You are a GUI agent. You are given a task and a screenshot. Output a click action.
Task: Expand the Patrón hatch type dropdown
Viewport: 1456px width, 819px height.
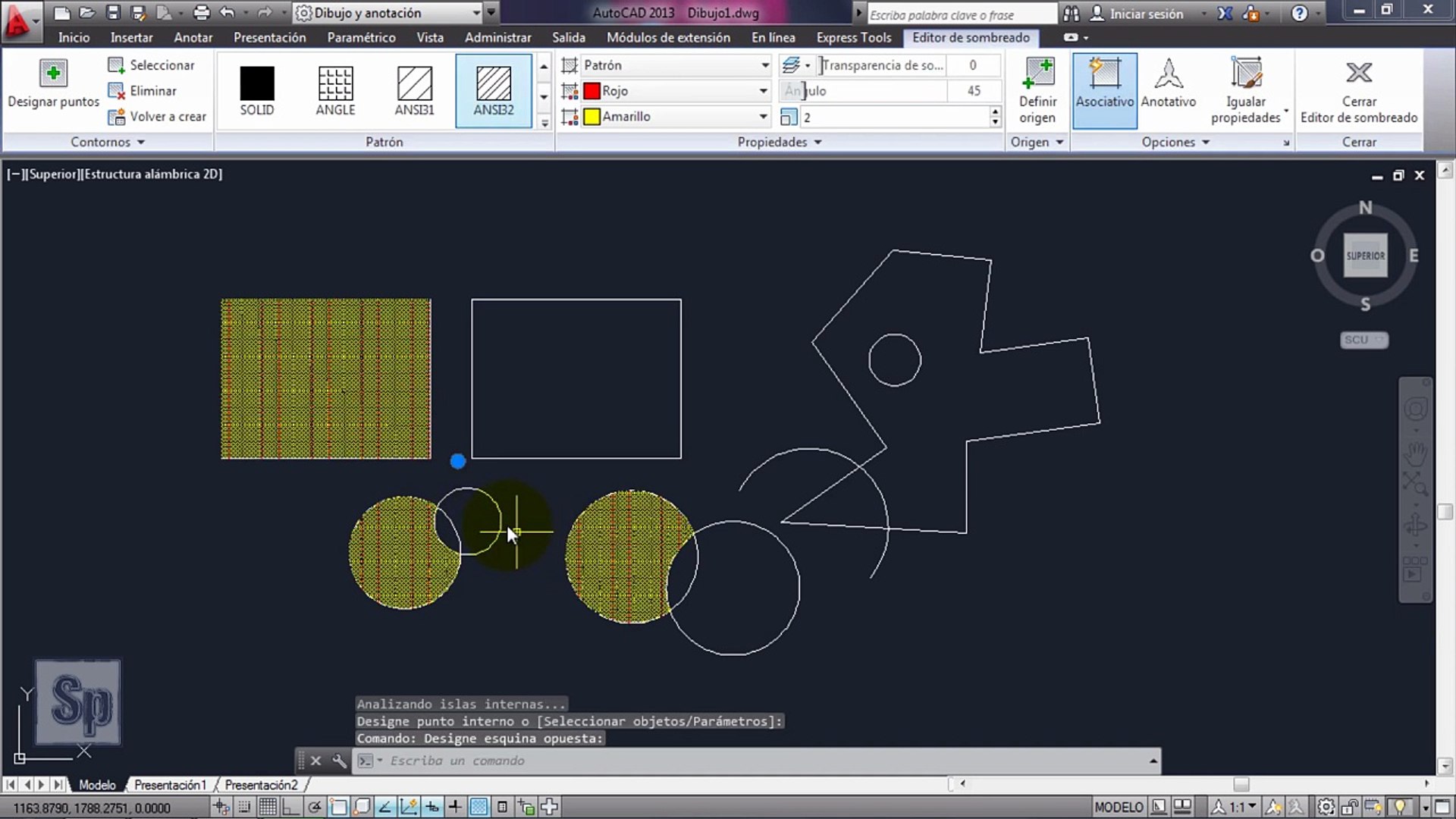click(764, 65)
